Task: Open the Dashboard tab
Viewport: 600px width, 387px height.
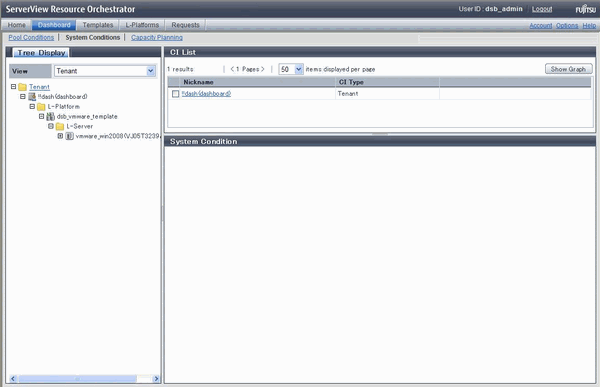Action: [x=54, y=25]
